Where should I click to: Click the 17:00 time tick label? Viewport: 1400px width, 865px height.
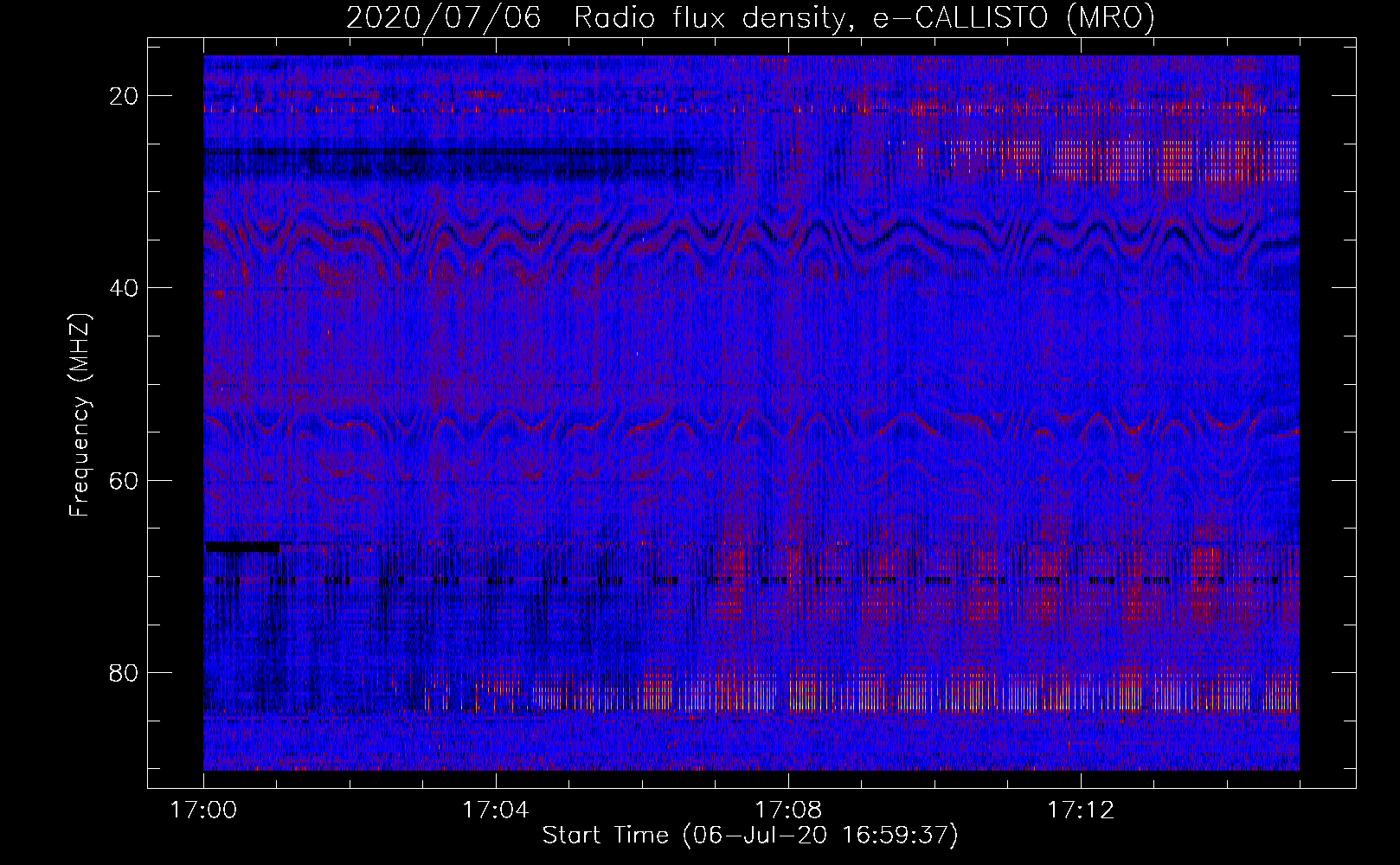pos(203,811)
